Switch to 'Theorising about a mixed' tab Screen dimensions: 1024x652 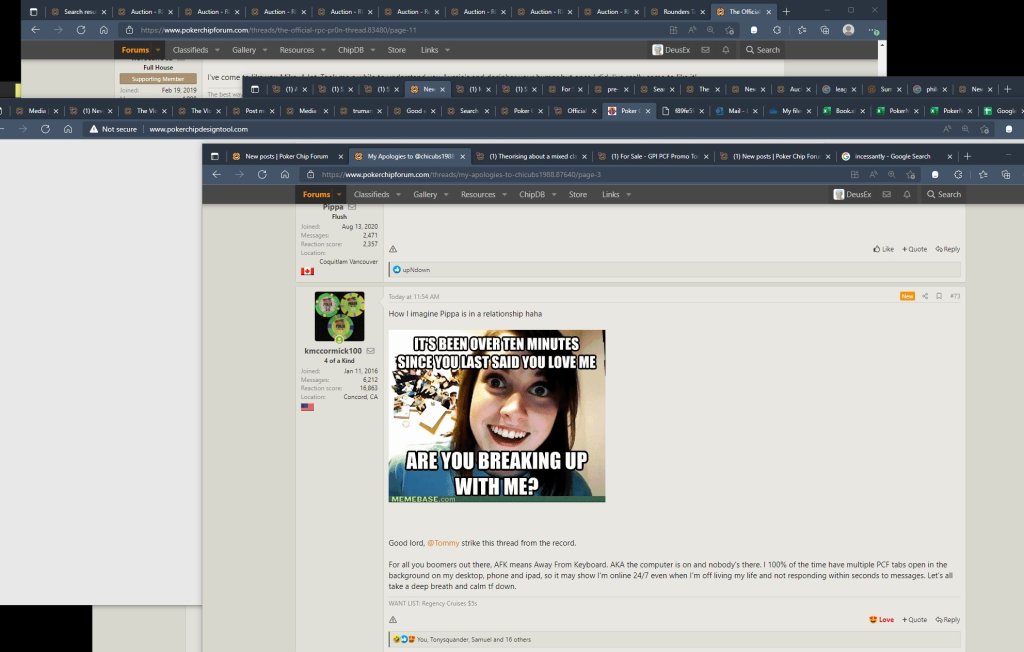coord(532,156)
